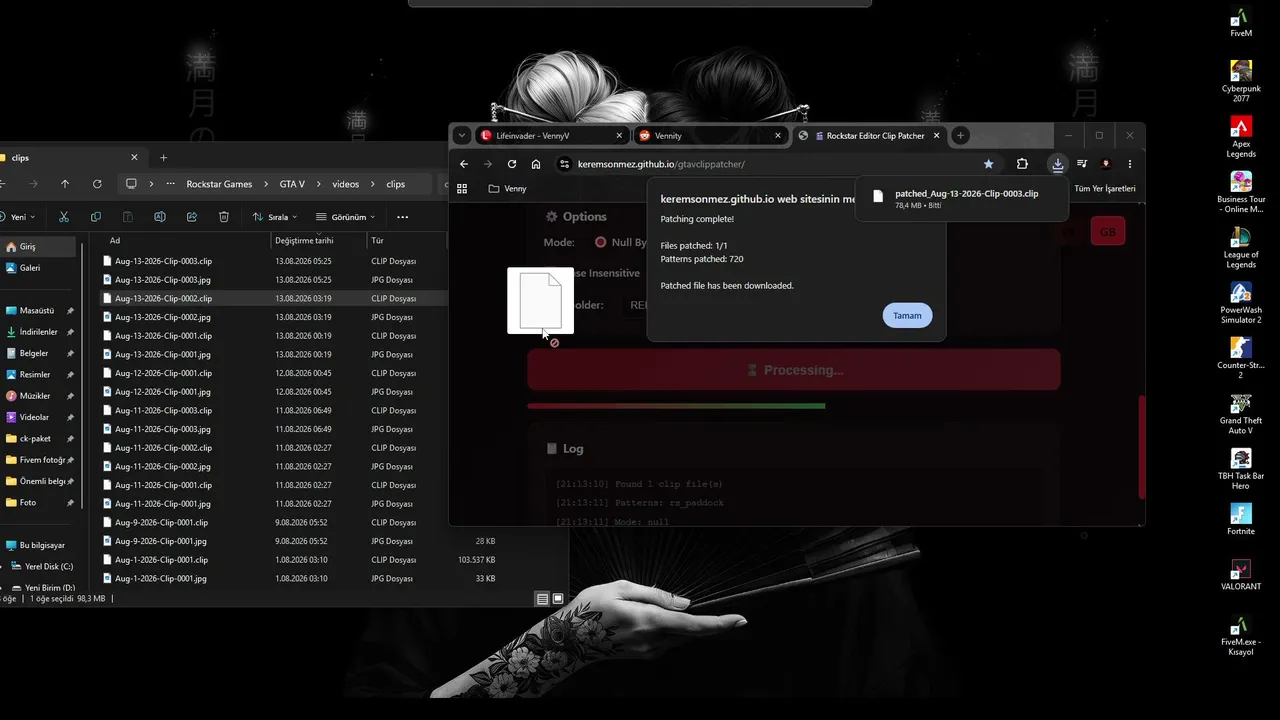Select PowerWash Simulator 2 desktop icon
This screenshot has width=1280, height=720.
(x=1241, y=303)
